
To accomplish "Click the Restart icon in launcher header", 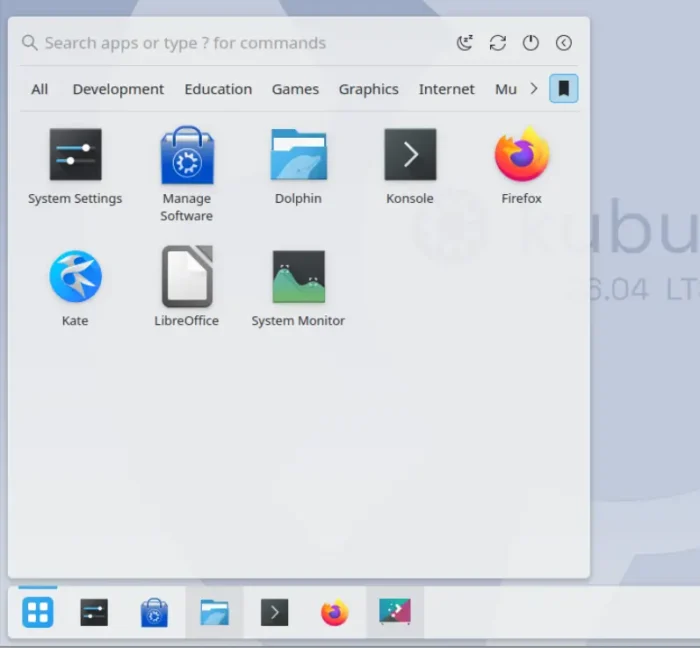I will [x=498, y=43].
